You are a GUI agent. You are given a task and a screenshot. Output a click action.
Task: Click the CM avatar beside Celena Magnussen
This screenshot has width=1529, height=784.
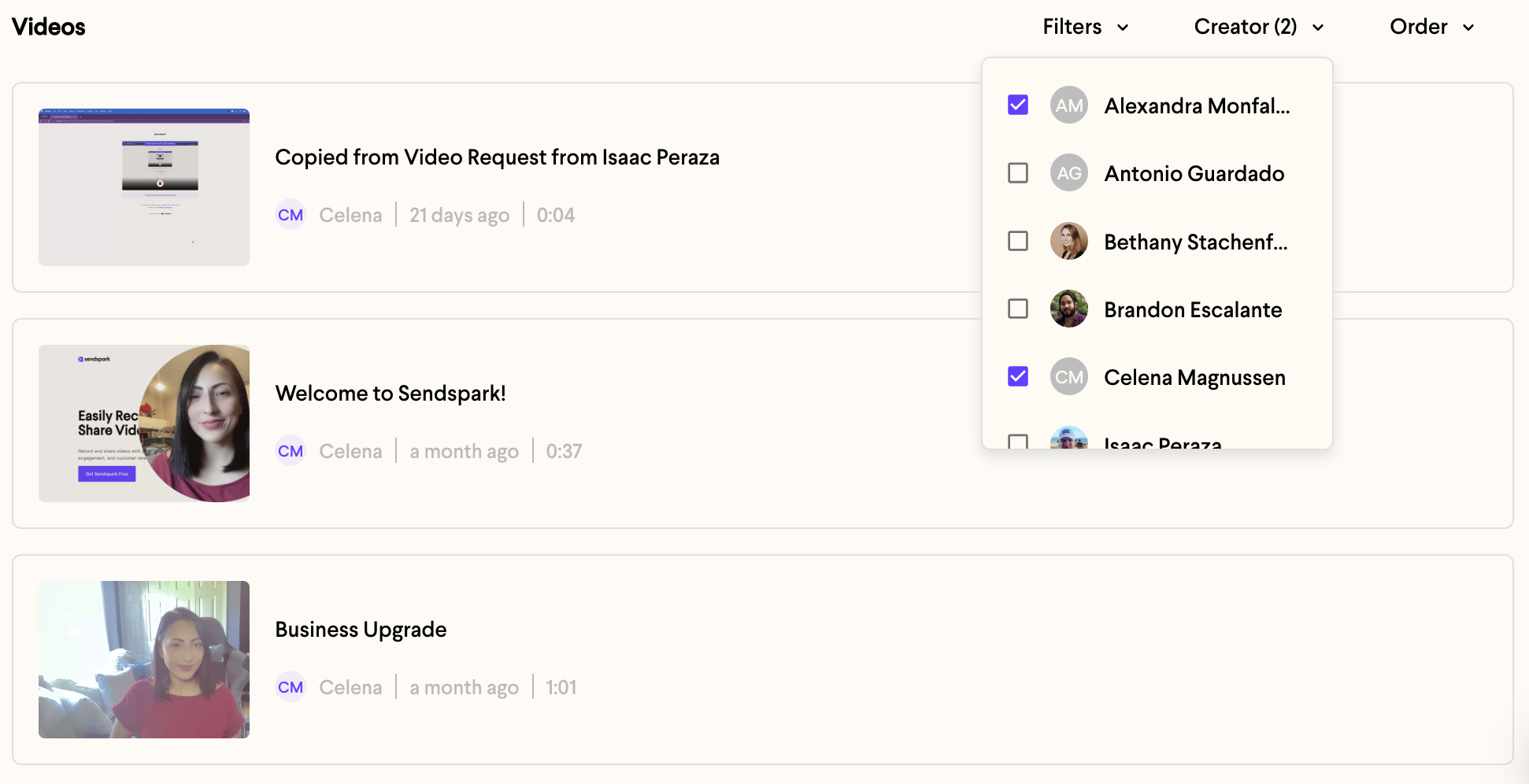point(1069,377)
